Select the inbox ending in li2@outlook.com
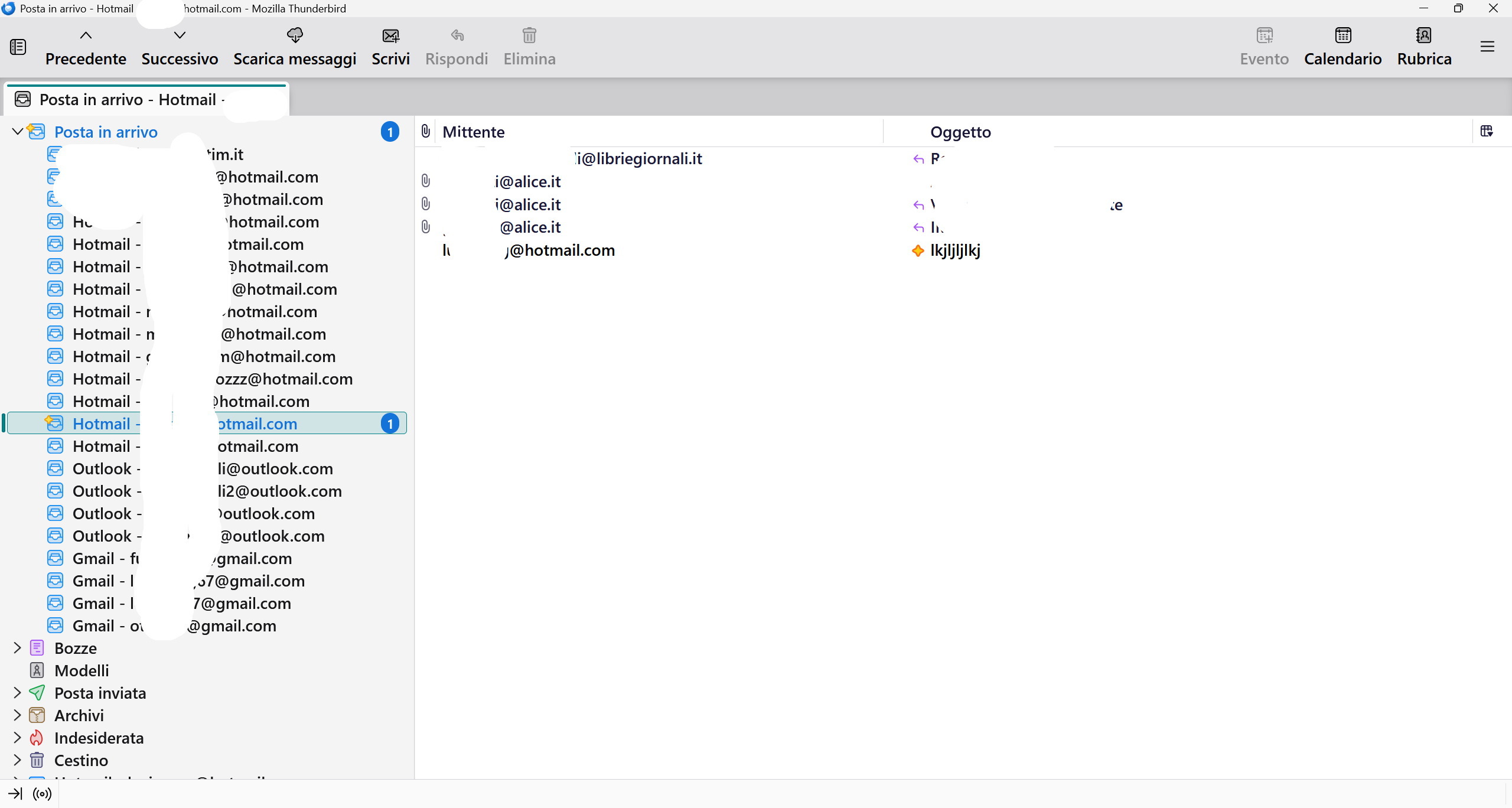Image resolution: width=1512 pixels, height=808 pixels. click(207, 491)
